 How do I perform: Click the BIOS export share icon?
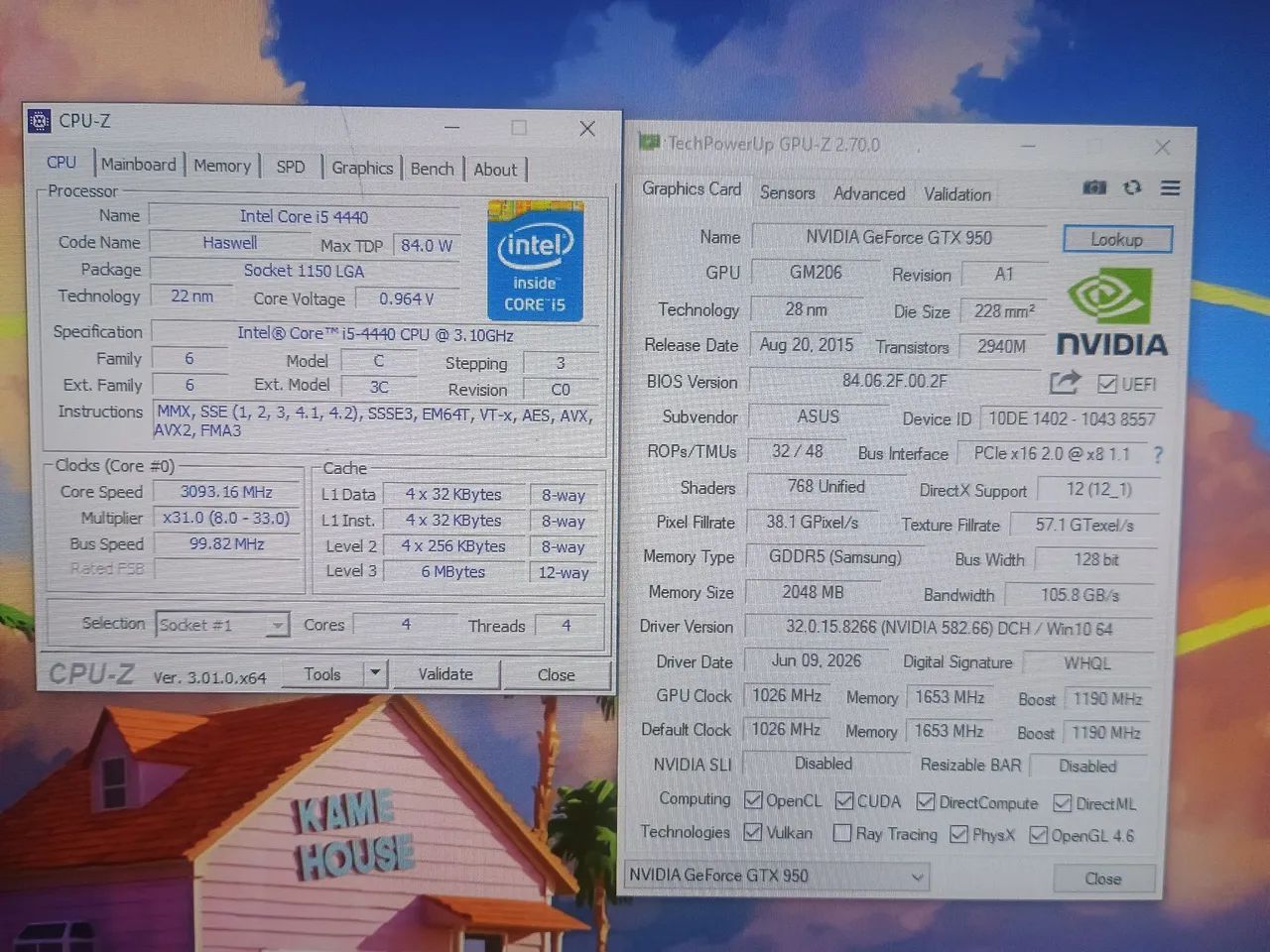1065,382
